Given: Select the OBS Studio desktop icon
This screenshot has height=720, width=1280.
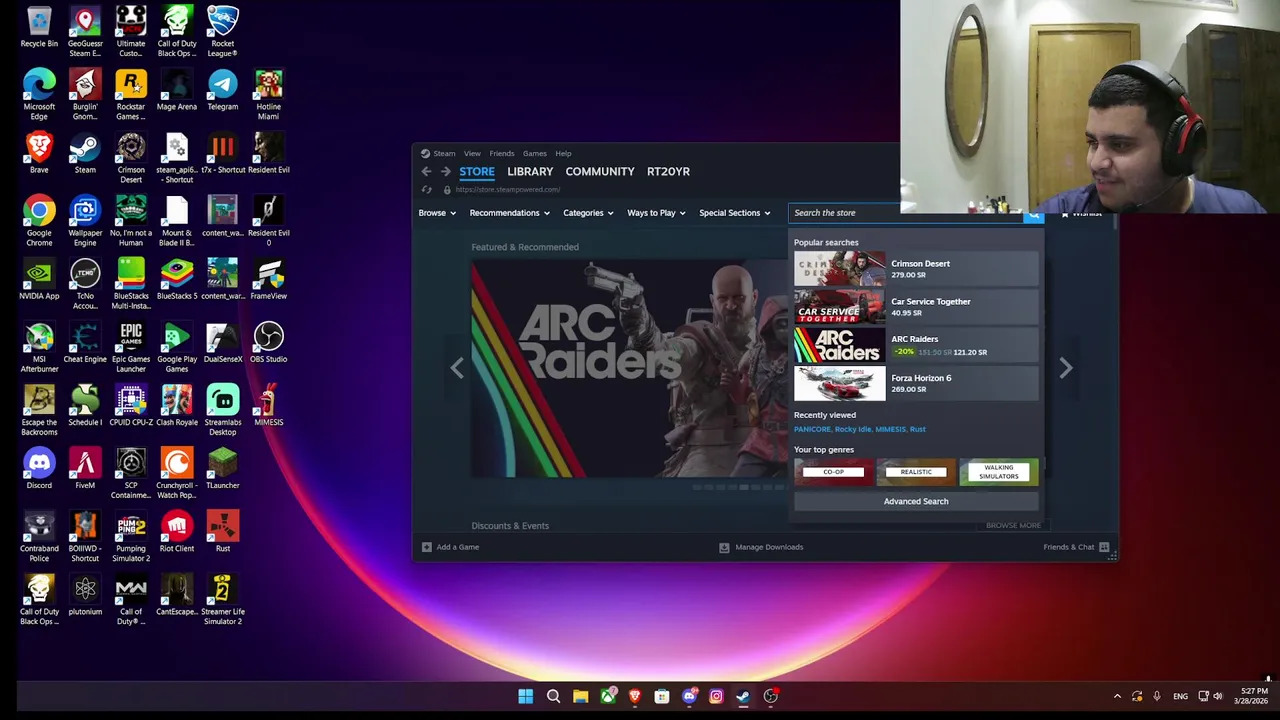Looking at the screenshot, I should click(268, 342).
